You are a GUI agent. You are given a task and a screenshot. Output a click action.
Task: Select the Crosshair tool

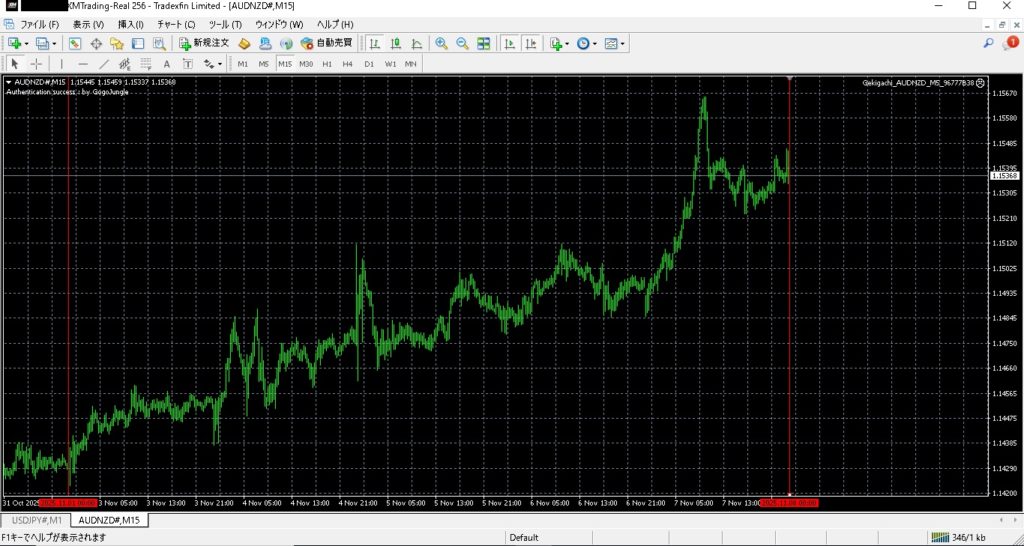pos(37,64)
